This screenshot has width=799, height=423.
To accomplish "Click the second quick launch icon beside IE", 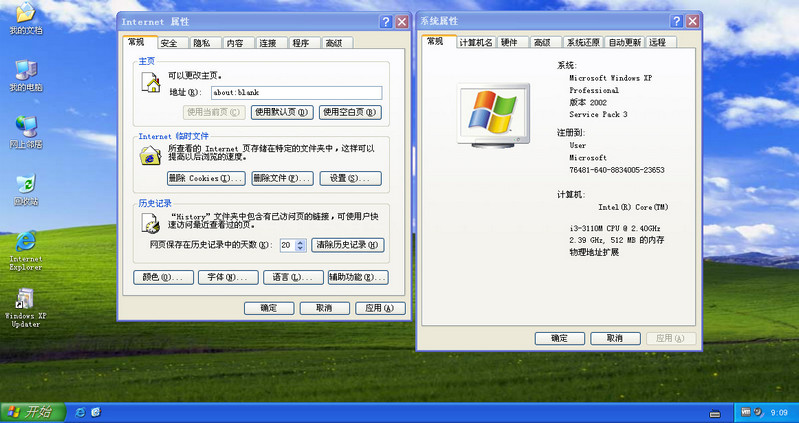I will coord(96,412).
